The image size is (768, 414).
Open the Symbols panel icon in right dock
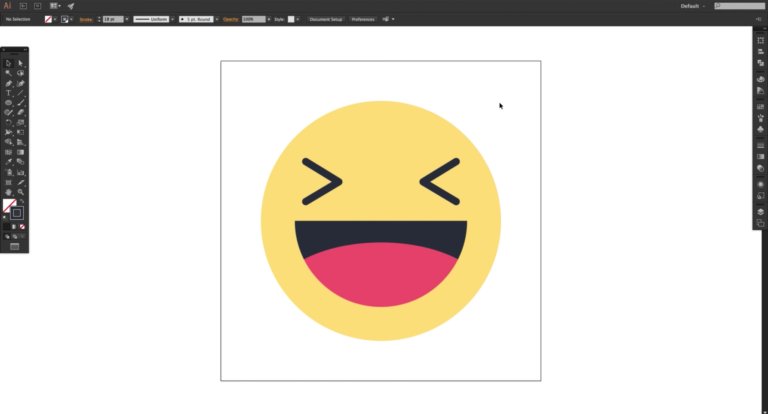(760, 129)
